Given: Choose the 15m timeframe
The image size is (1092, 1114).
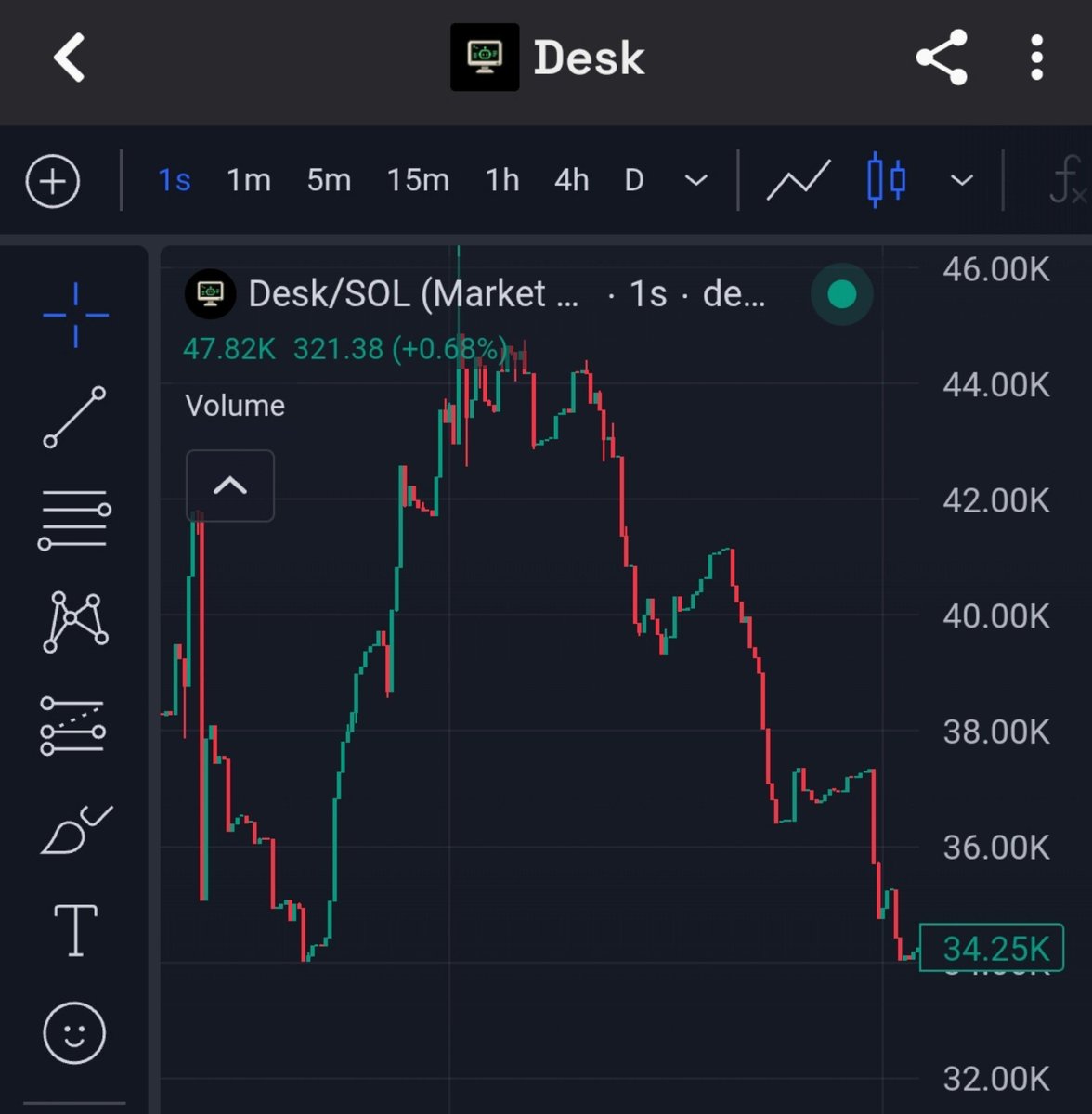Looking at the screenshot, I should pos(418,180).
